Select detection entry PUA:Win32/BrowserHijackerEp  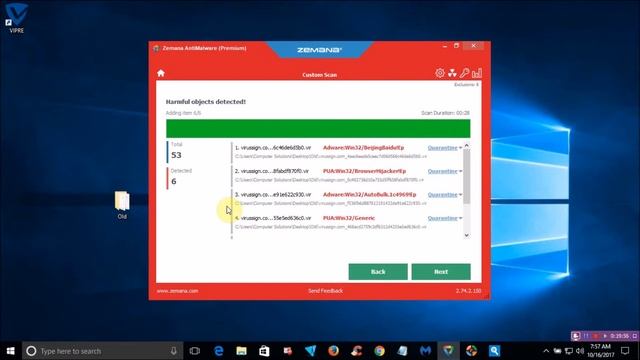coord(364,171)
